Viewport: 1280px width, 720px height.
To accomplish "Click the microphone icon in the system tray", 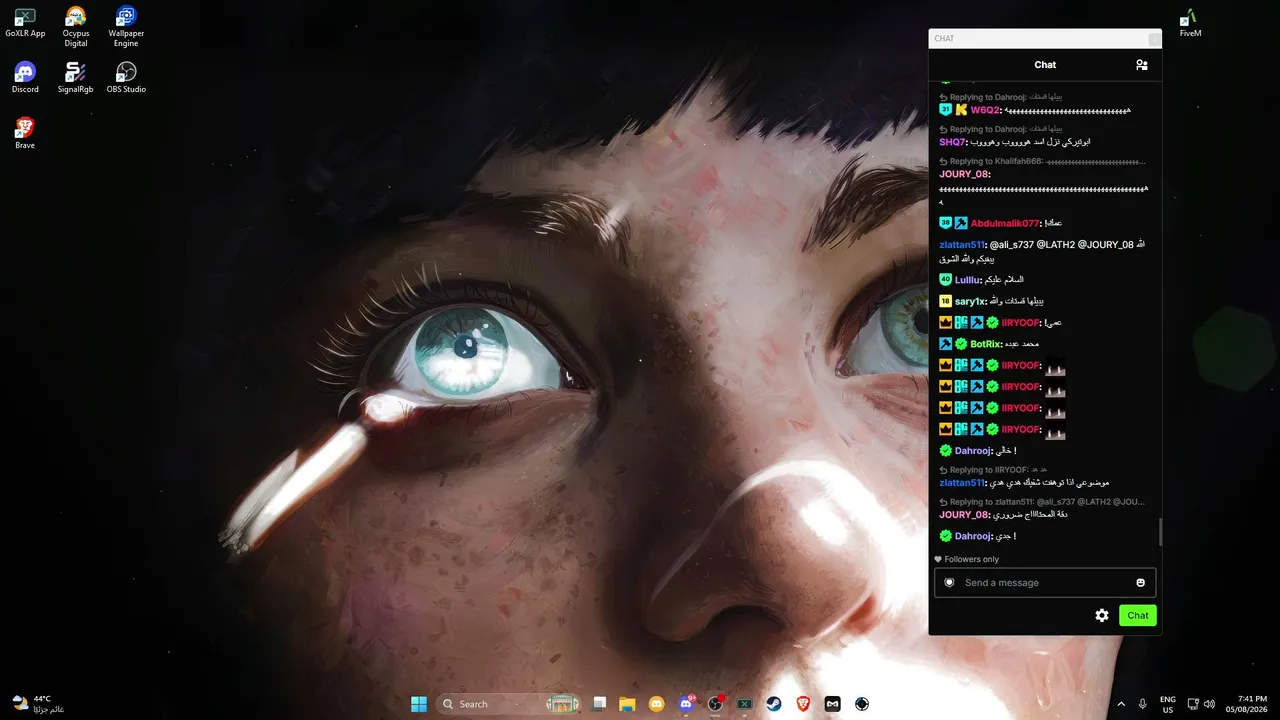I will pyautogui.click(x=1142, y=704).
